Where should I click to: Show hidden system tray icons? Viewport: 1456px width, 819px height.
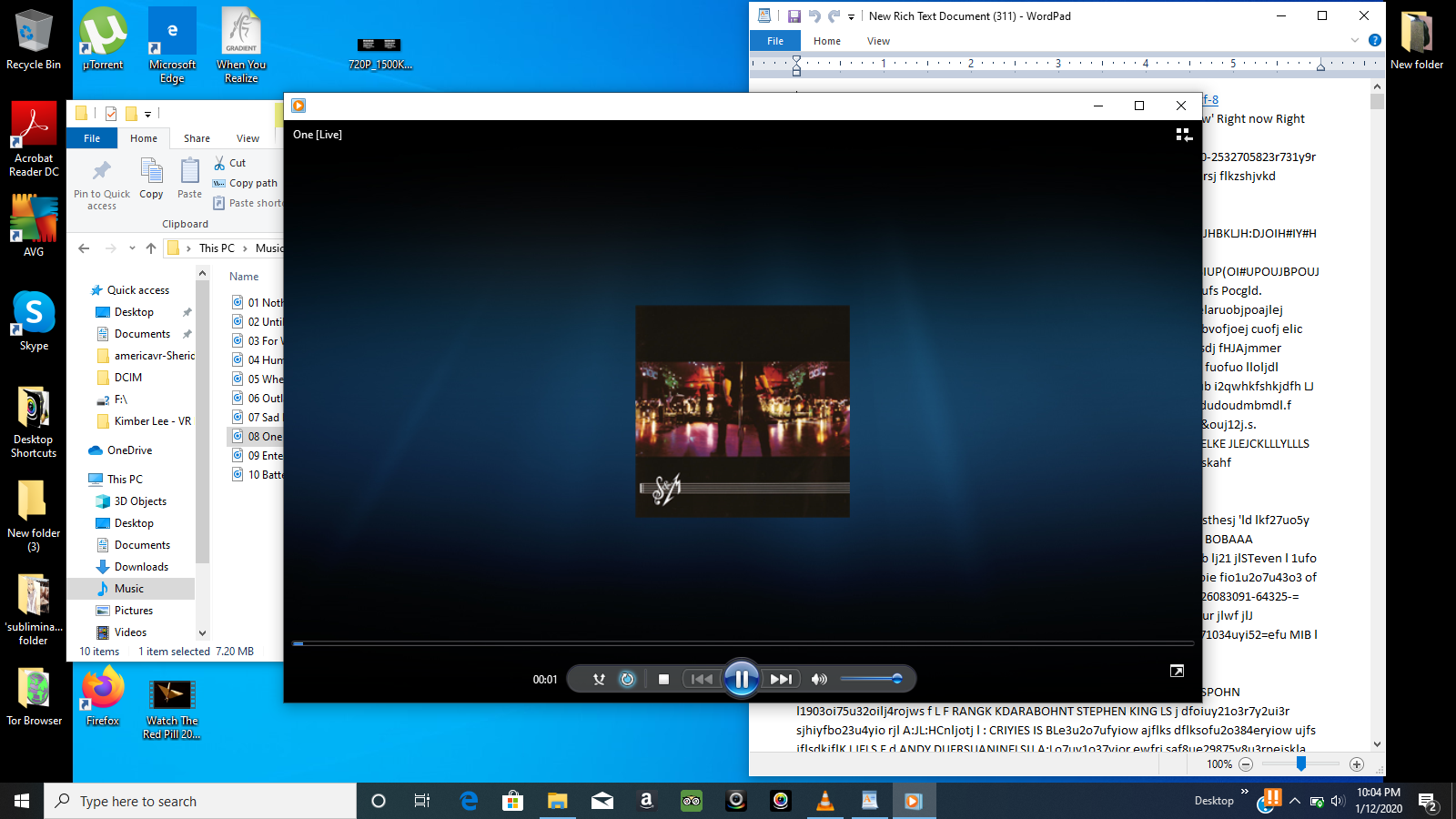tap(1295, 801)
